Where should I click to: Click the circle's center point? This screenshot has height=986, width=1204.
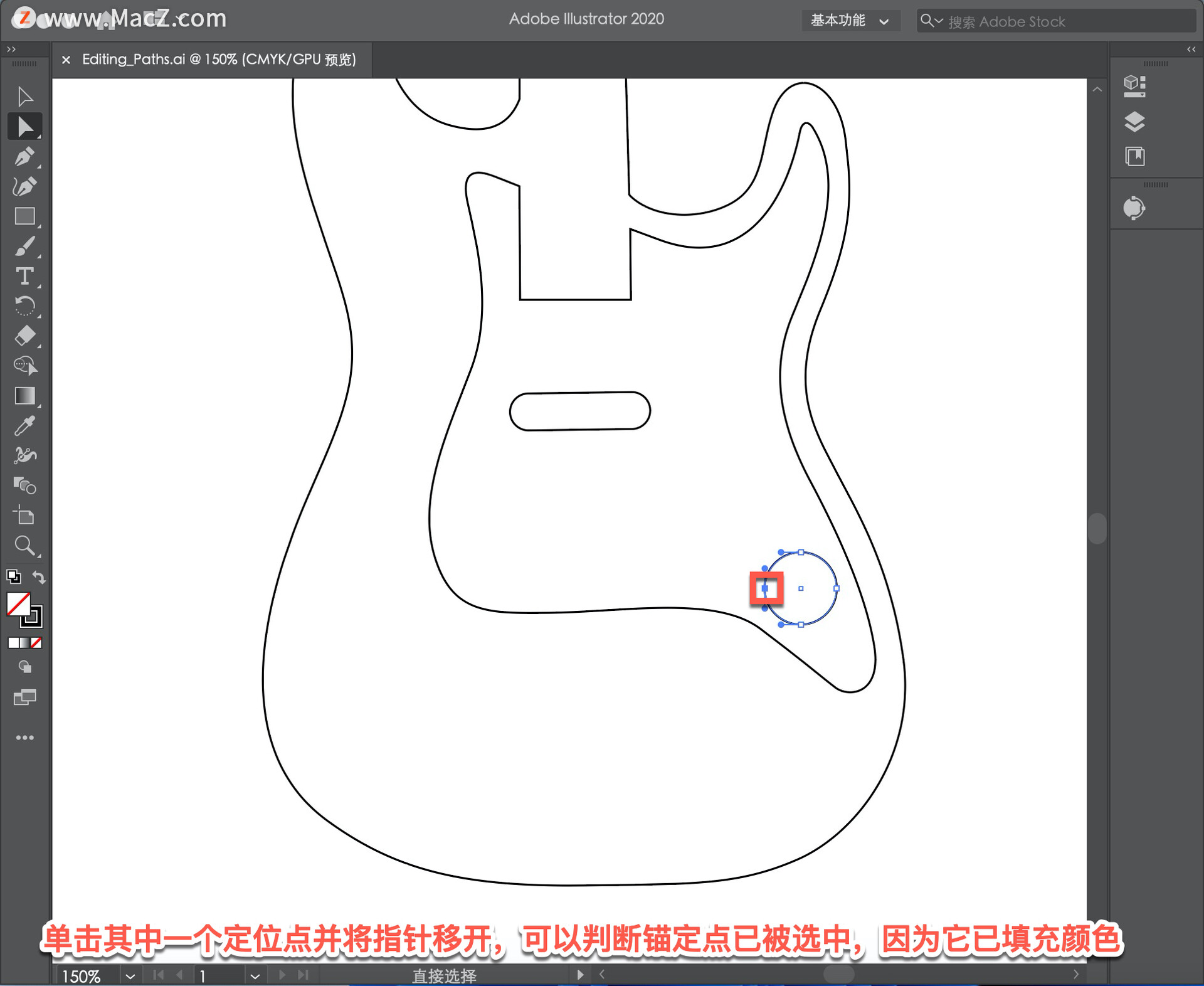point(801,588)
